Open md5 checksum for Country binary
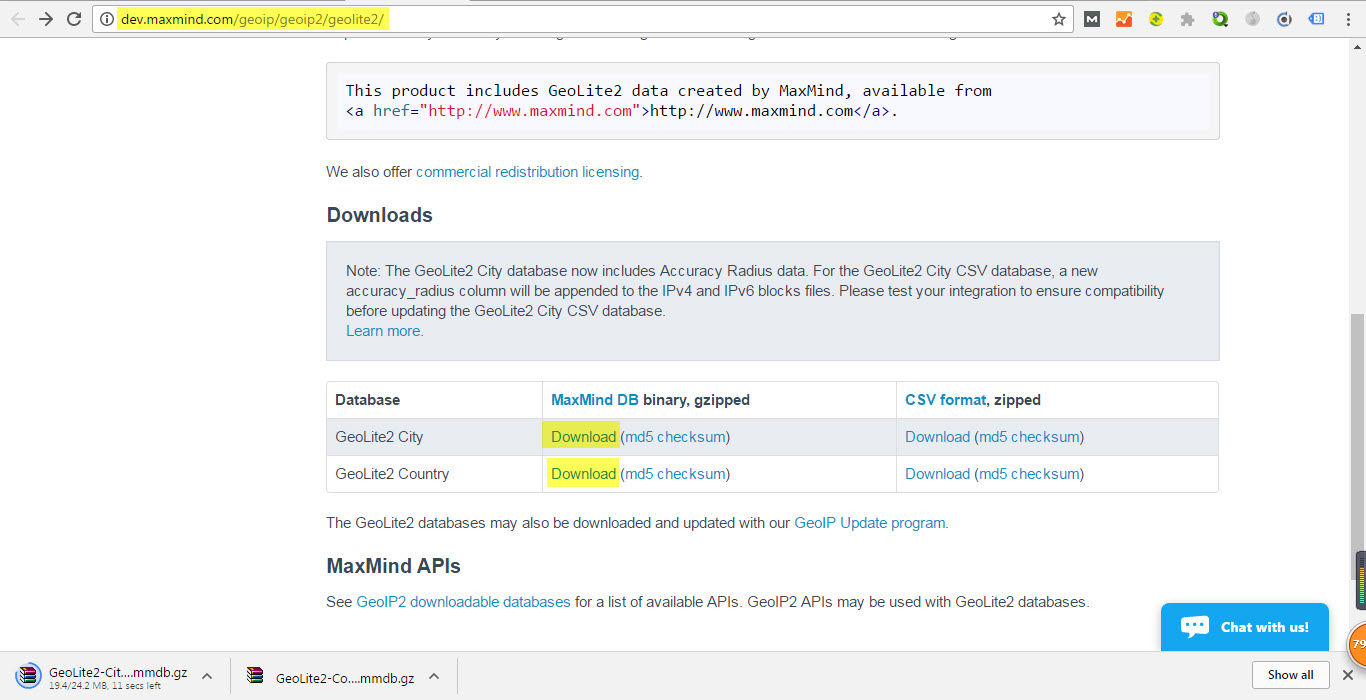Image resolution: width=1366 pixels, height=700 pixels. (675, 474)
